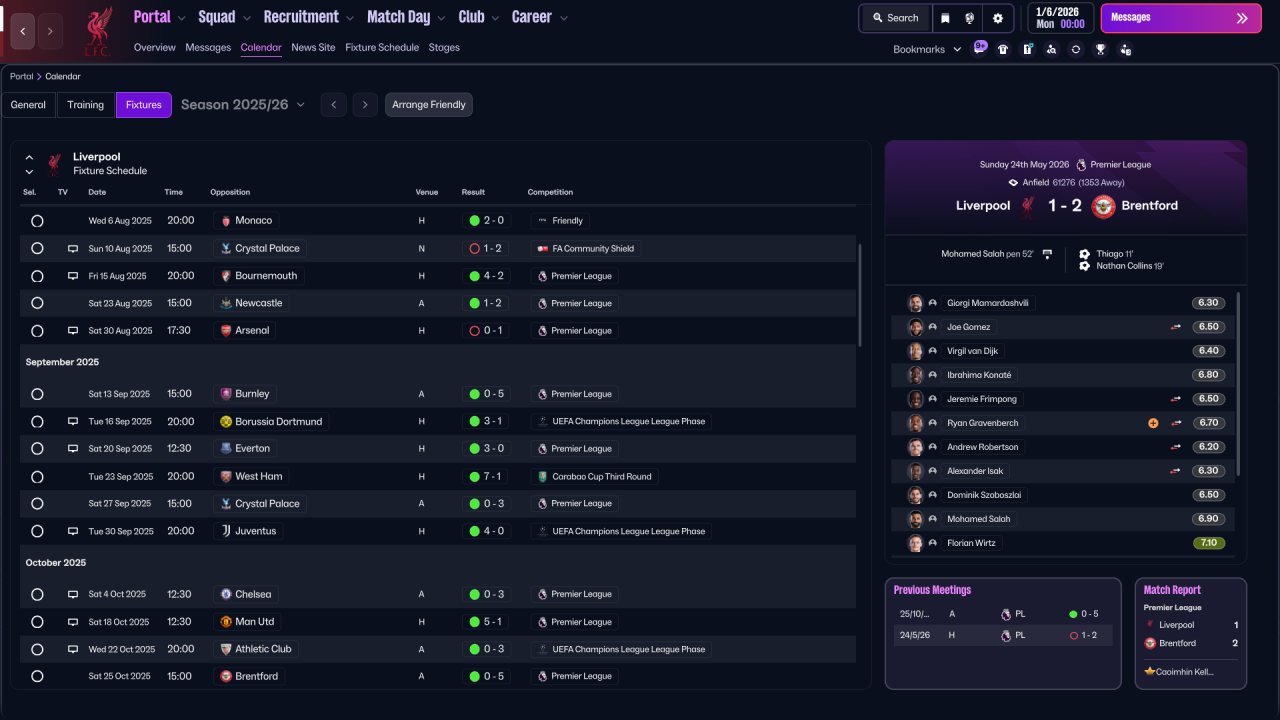
Task: Click the Bournemouth club badge
Action: [x=225, y=276]
